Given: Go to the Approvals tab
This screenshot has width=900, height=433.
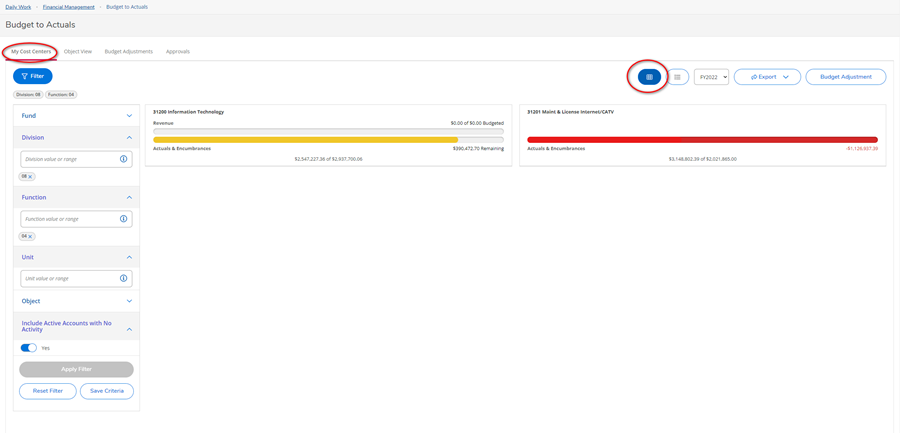Looking at the screenshot, I should pyautogui.click(x=178, y=51).
